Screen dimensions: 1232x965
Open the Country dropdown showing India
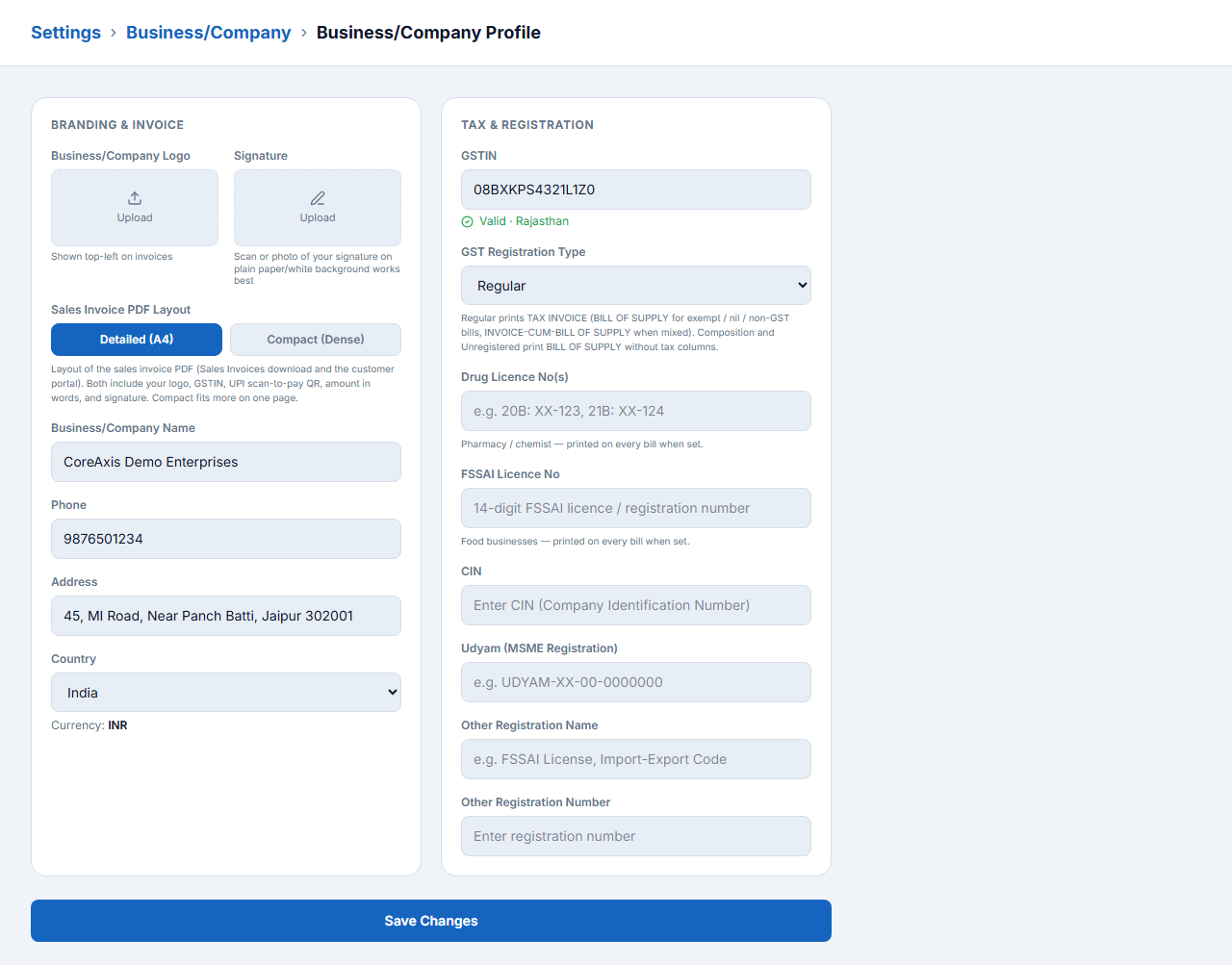[226, 693]
